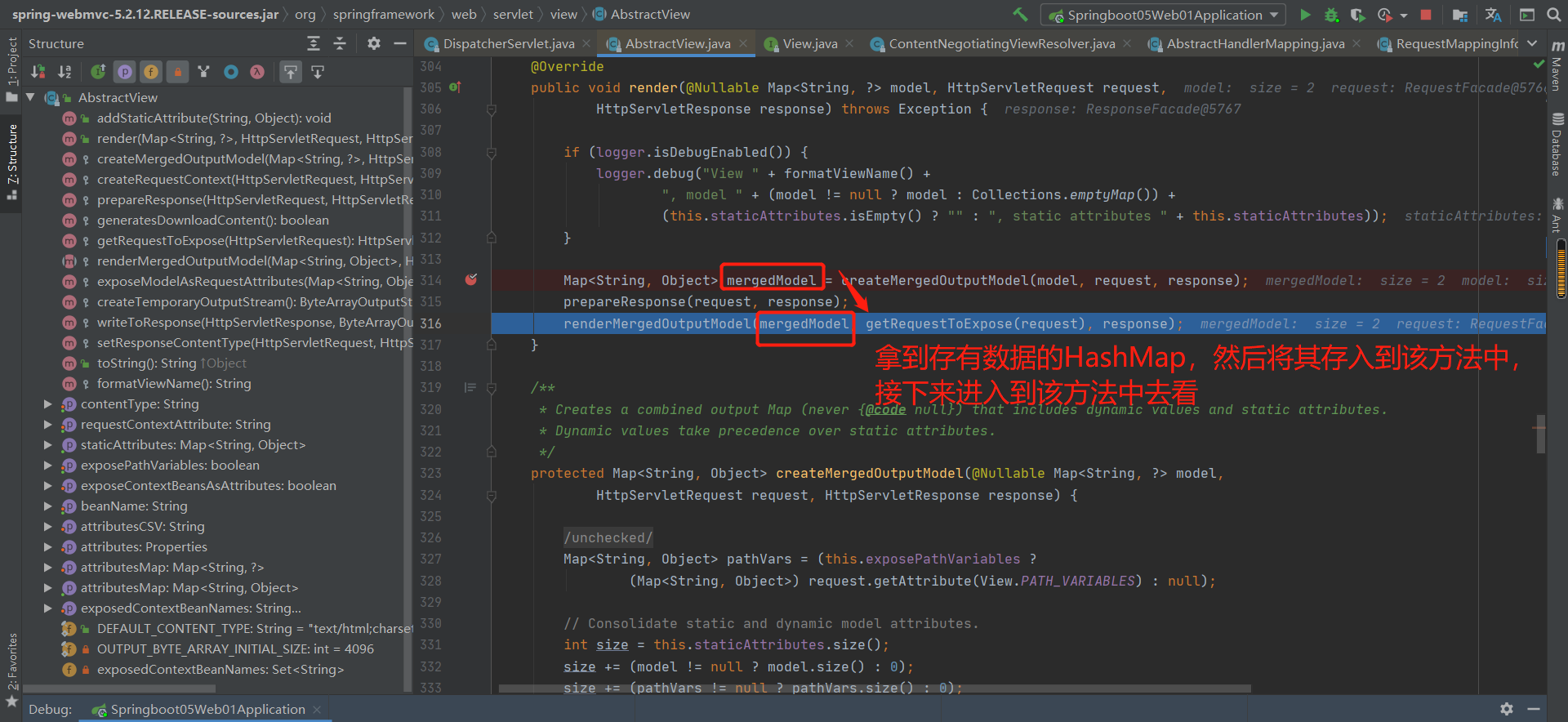Collapse all nodes in the Structure panel
This screenshot has width=1568, height=722.
point(340,43)
